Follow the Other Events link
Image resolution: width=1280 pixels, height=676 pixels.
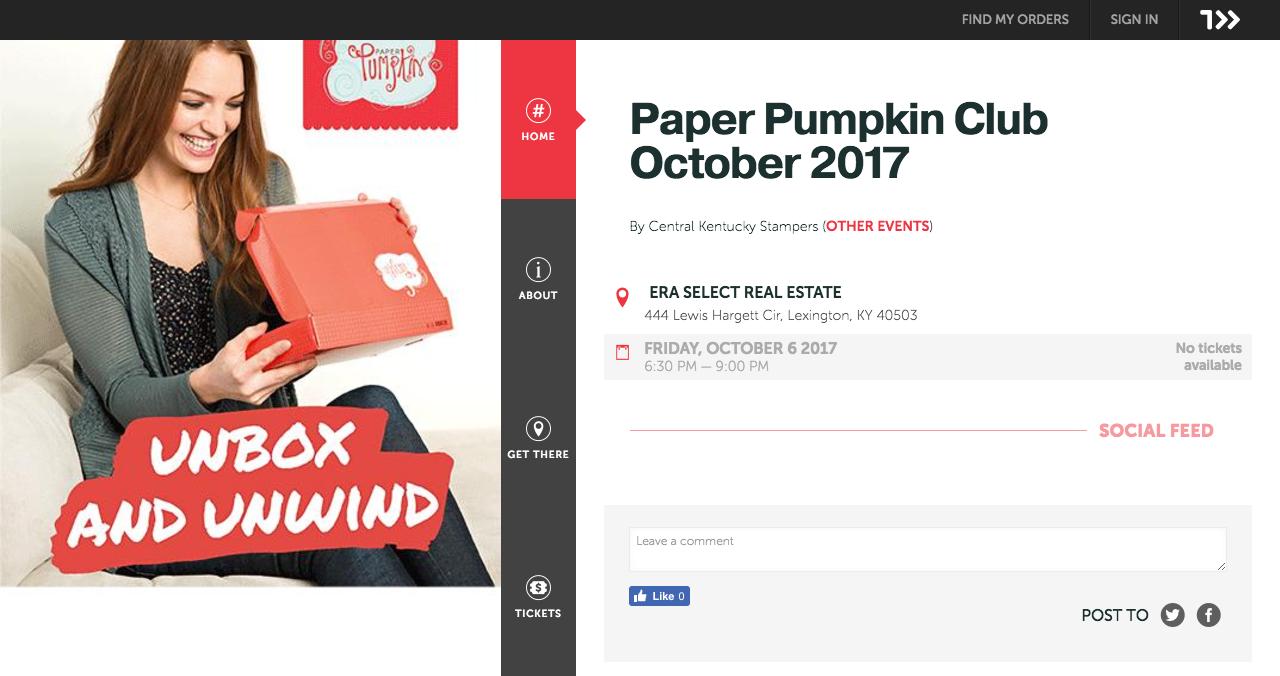point(878,226)
